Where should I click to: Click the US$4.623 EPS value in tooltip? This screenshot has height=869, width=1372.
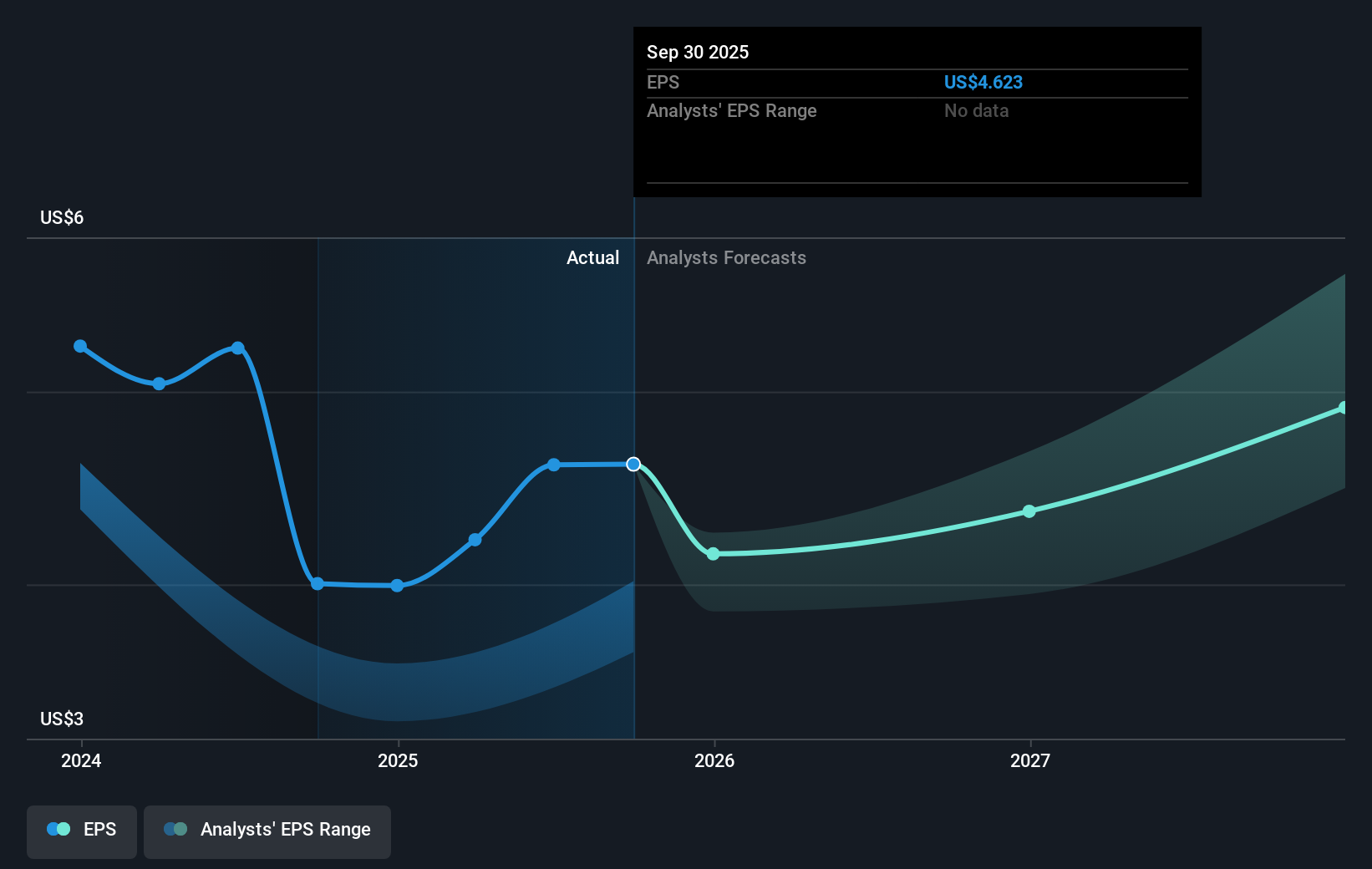pos(983,83)
